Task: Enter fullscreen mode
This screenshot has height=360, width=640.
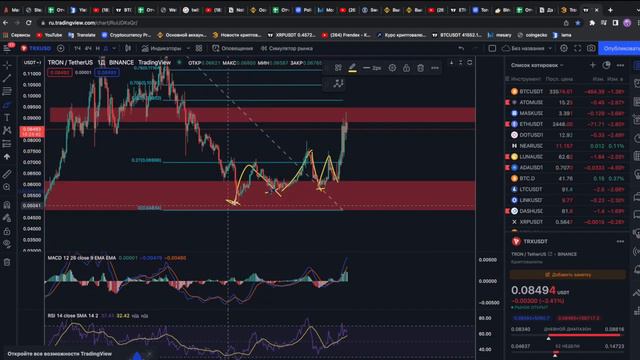Action: pyautogui.click(x=578, y=48)
